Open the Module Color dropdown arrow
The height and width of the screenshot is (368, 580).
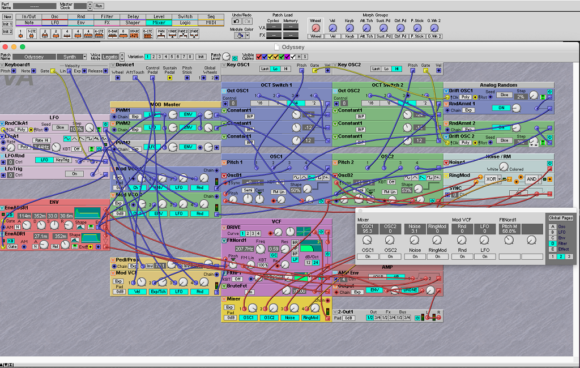(247, 36)
